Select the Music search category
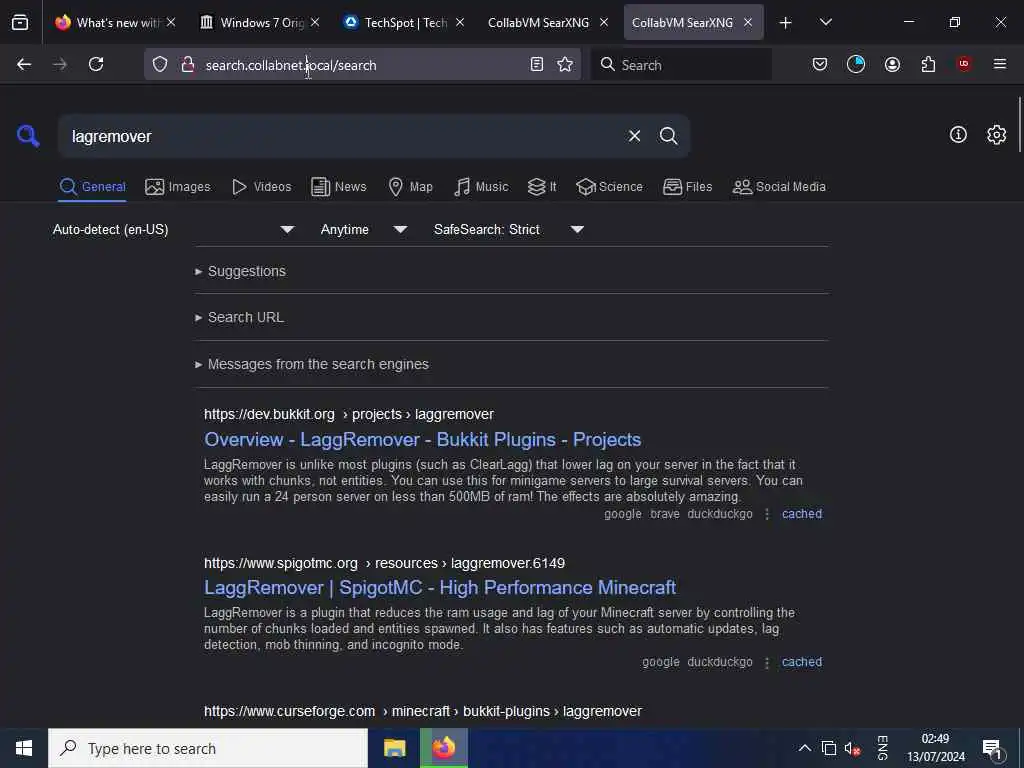Viewport: 1024px width, 768px height. pyautogui.click(x=481, y=187)
